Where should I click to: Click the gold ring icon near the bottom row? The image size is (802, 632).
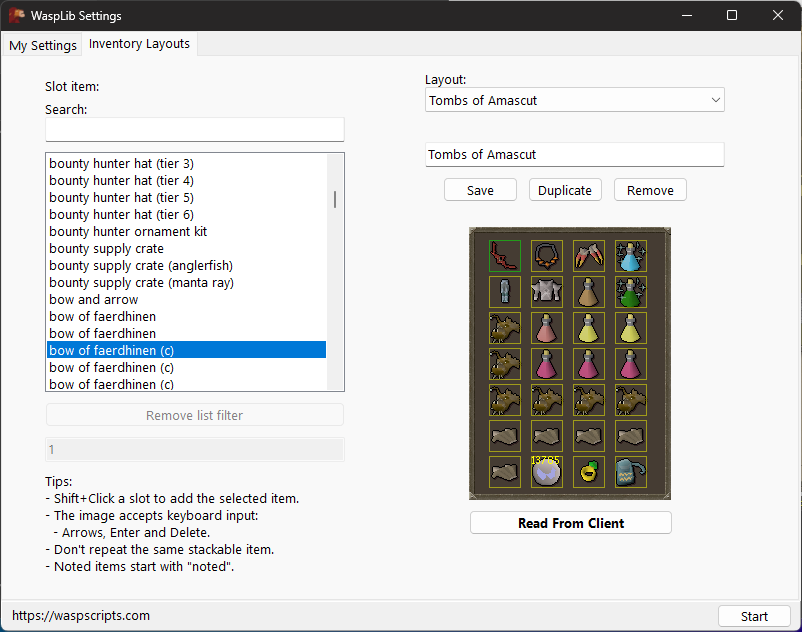click(589, 472)
